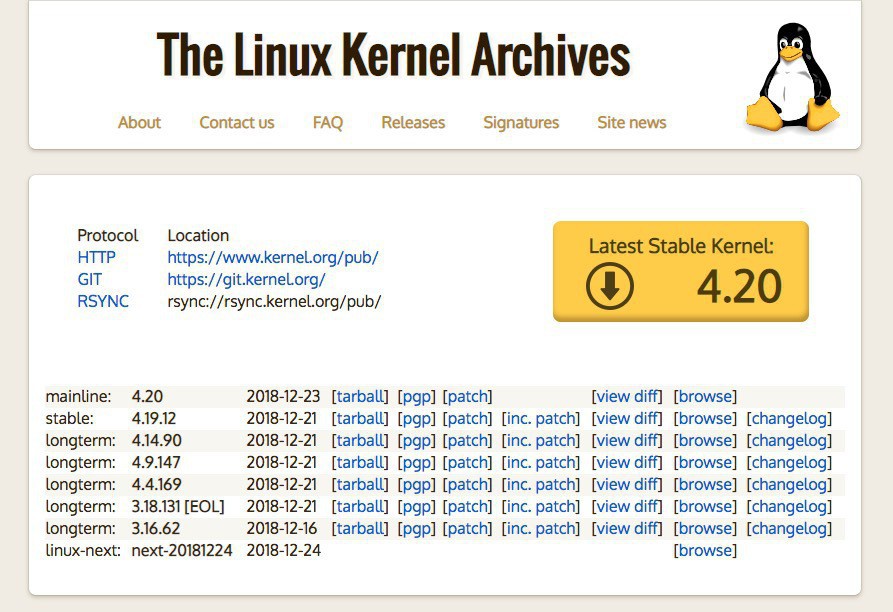893x612 pixels.
Task: Open the Contact us page
Action: tap(237, 122)
